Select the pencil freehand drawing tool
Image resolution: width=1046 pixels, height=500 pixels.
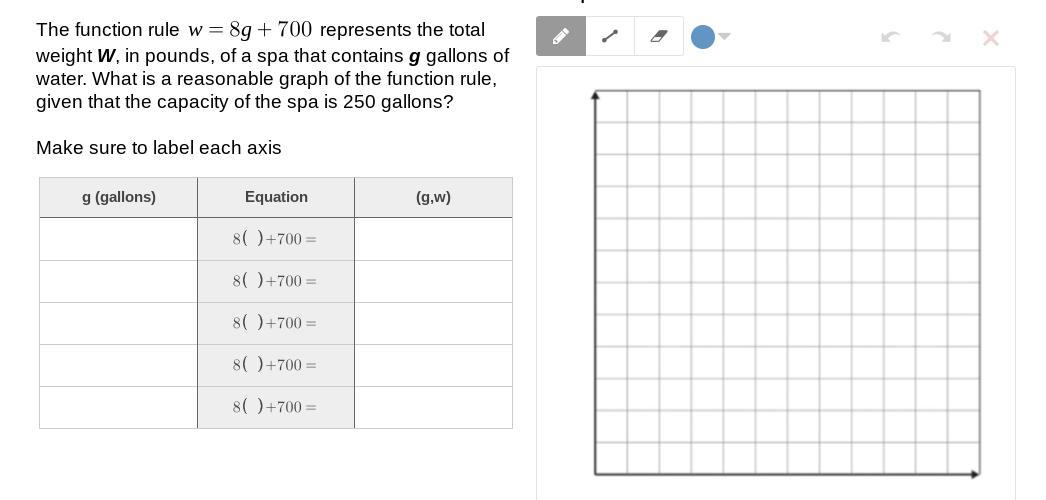tap(561, 37)
